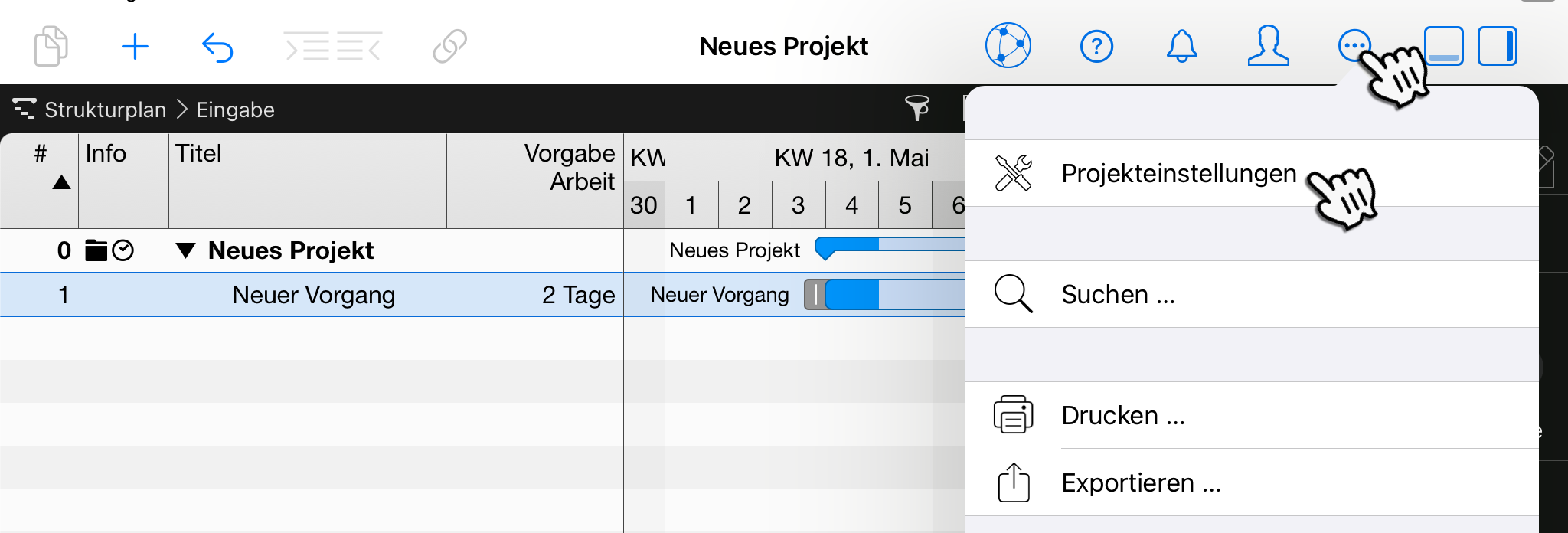Toggle the bottom panel view button
Viewport: 1568px width, 533px height.
[1444, 46]
